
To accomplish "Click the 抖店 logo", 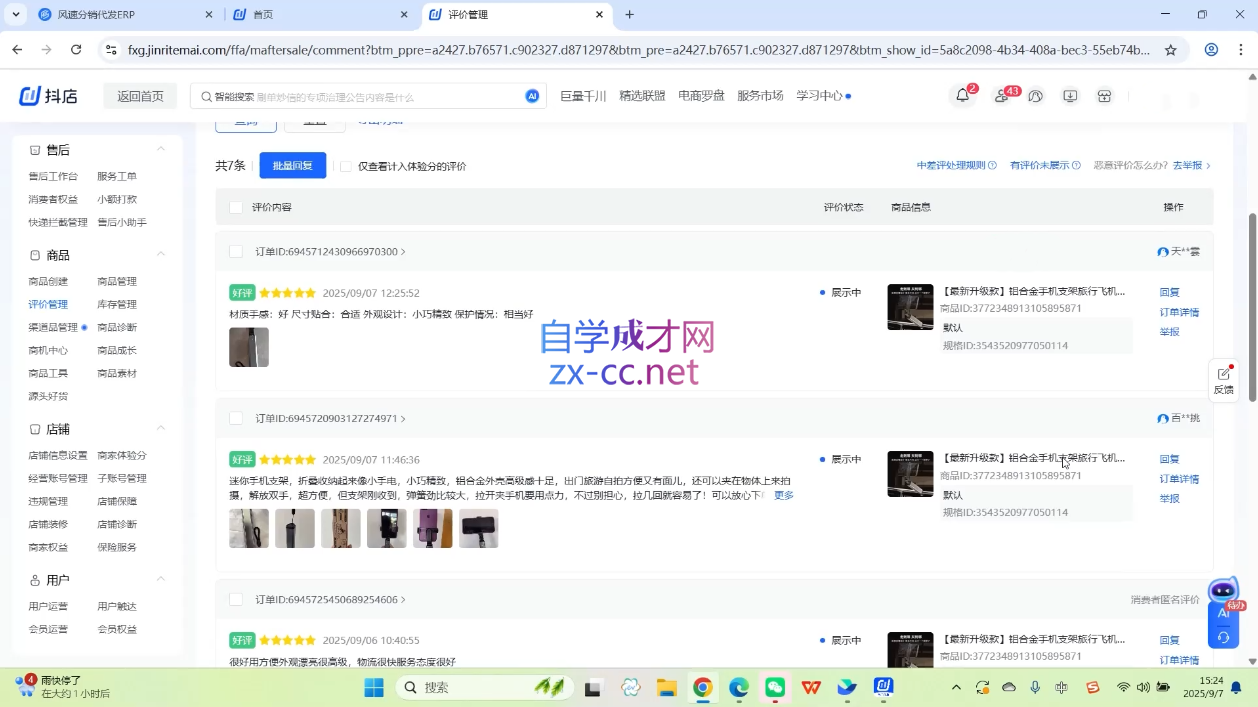I will click(x=48, y=96).
